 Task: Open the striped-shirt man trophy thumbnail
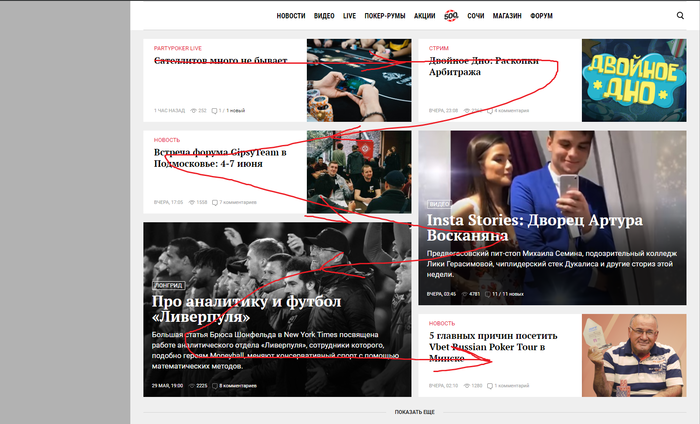[634, 355]
